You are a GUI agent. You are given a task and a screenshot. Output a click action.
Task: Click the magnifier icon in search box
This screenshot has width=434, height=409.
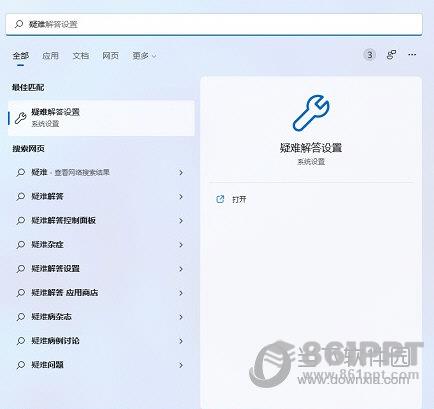[19, 24]
